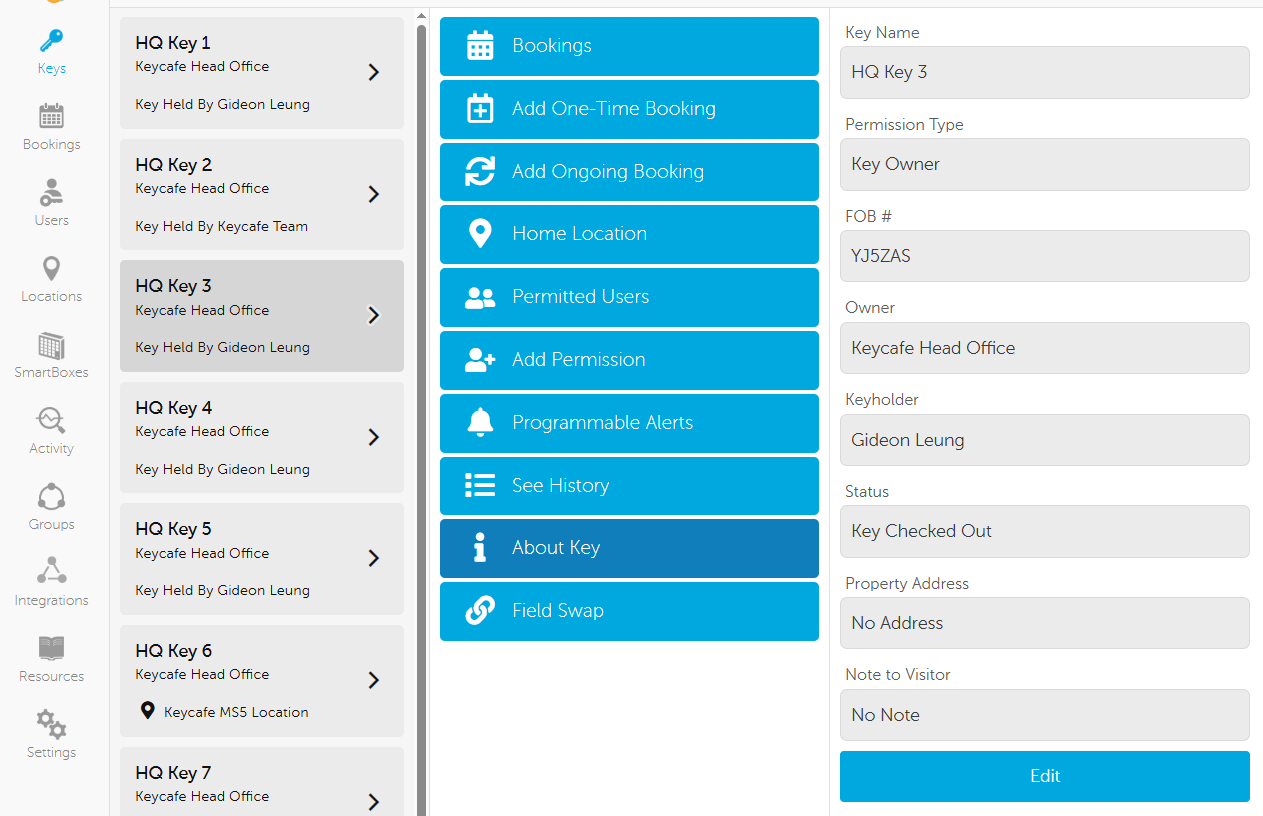Expand HQ Key 1 chevron arrow
Screen dimensions: 1263x816
[374, 72]
